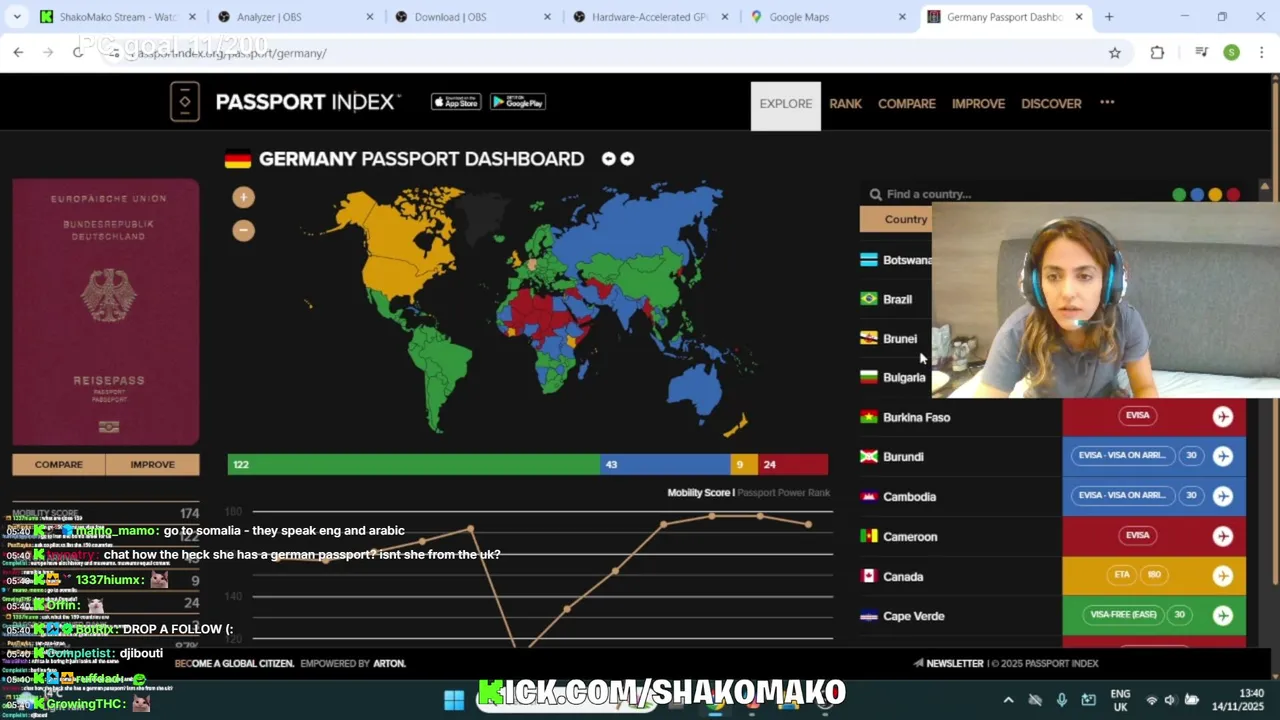Zoom in on the world map
Image resolution: width=1280 pixels, height=720 pixels.
click(x=243, y=197)
